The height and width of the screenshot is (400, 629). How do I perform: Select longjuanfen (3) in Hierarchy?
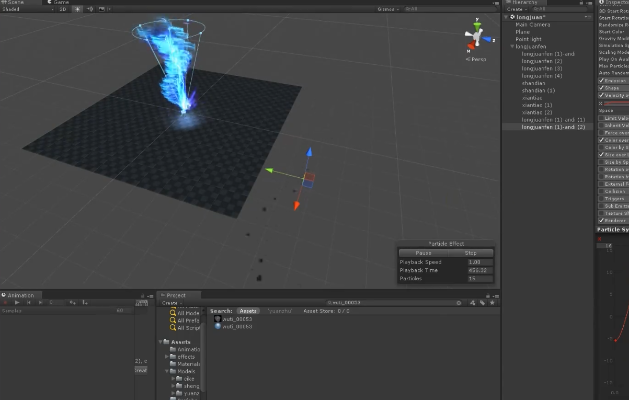click(542, 69)
